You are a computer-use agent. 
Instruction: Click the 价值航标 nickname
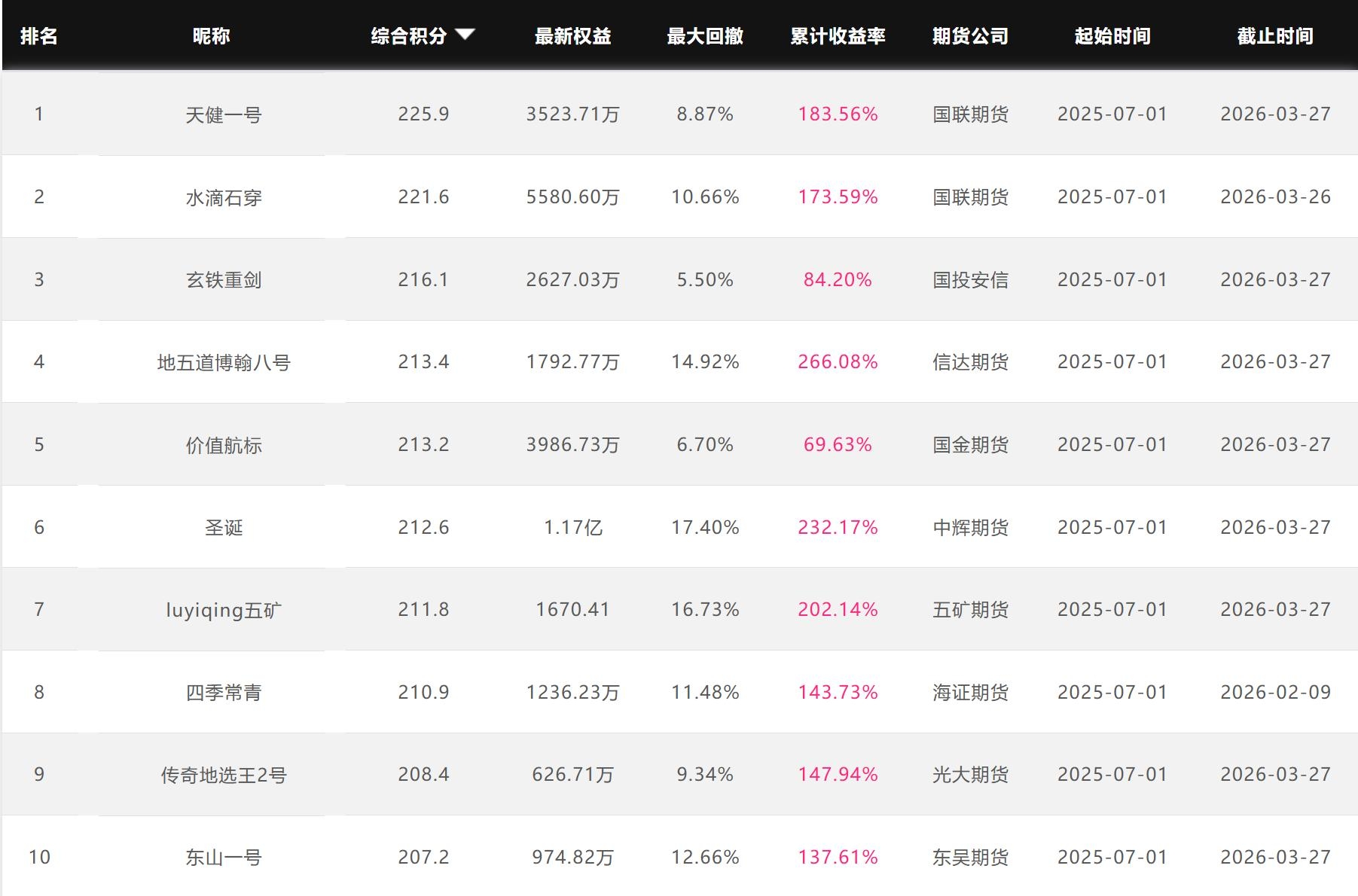point(224,446)
